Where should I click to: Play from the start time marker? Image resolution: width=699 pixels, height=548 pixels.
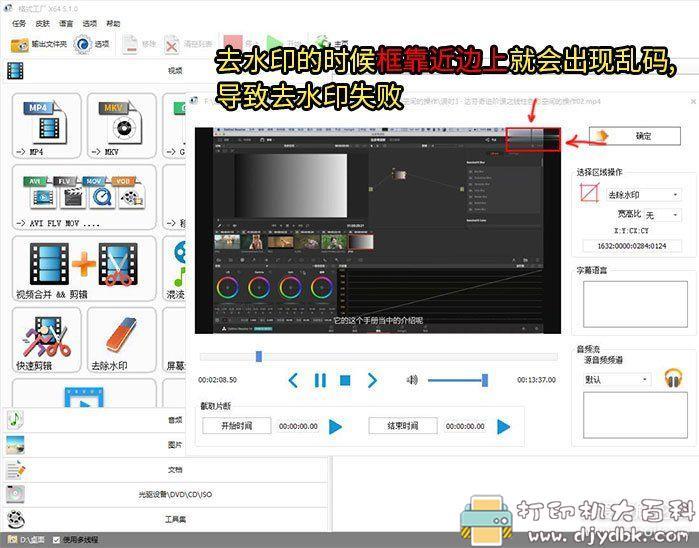[x=335, y=427]
